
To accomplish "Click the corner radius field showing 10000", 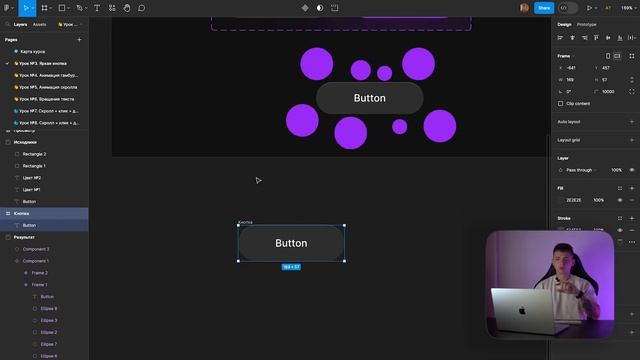I will pos(608,92).
